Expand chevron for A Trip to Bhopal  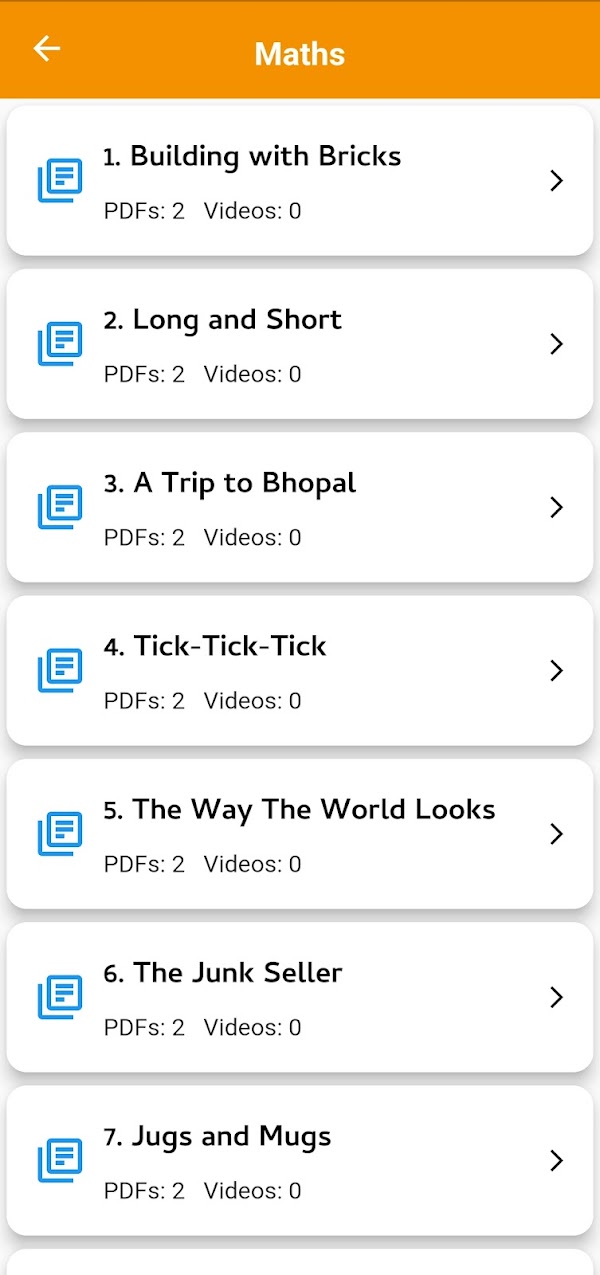coord(557,507)
